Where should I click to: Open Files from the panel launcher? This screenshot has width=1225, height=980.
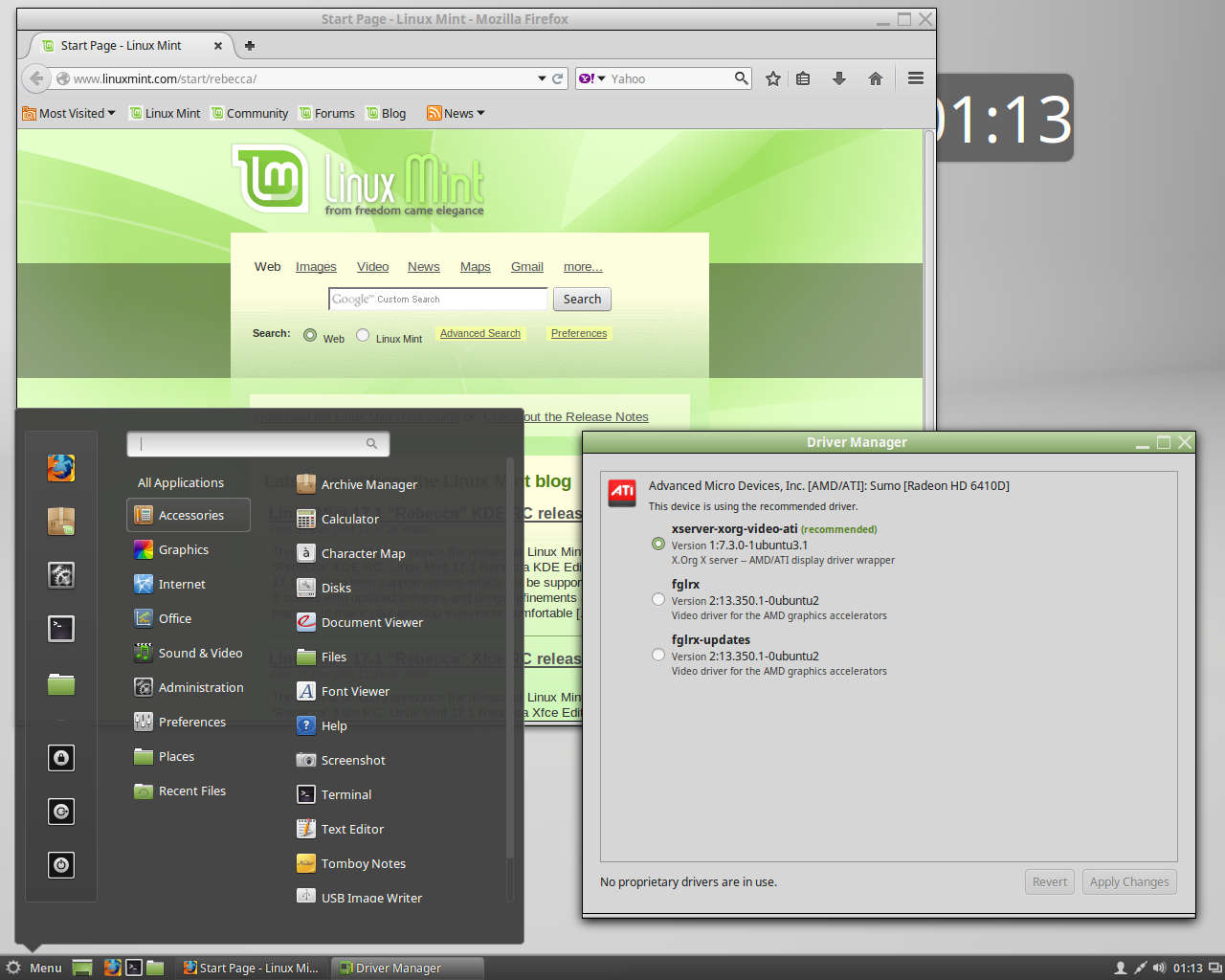pos(155,968)
